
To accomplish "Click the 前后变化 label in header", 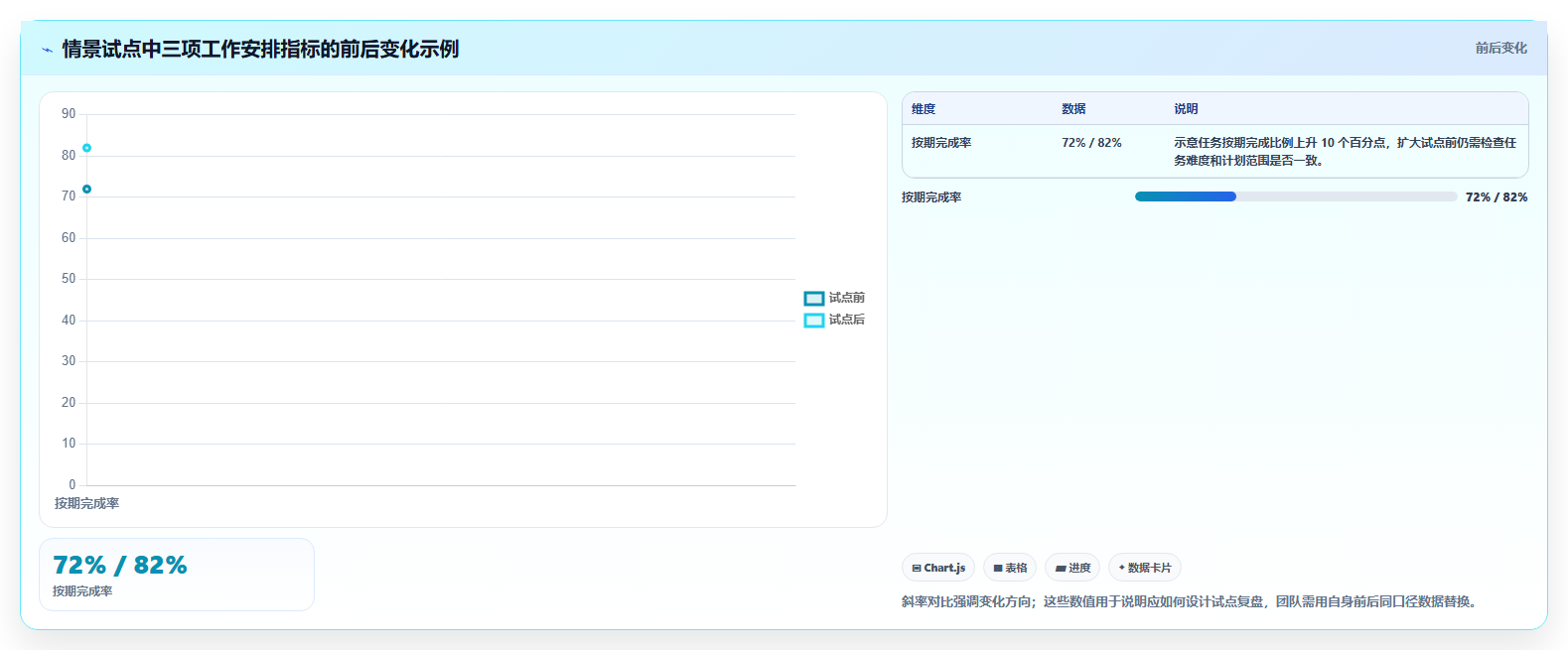I will [x=1500, y=48].
